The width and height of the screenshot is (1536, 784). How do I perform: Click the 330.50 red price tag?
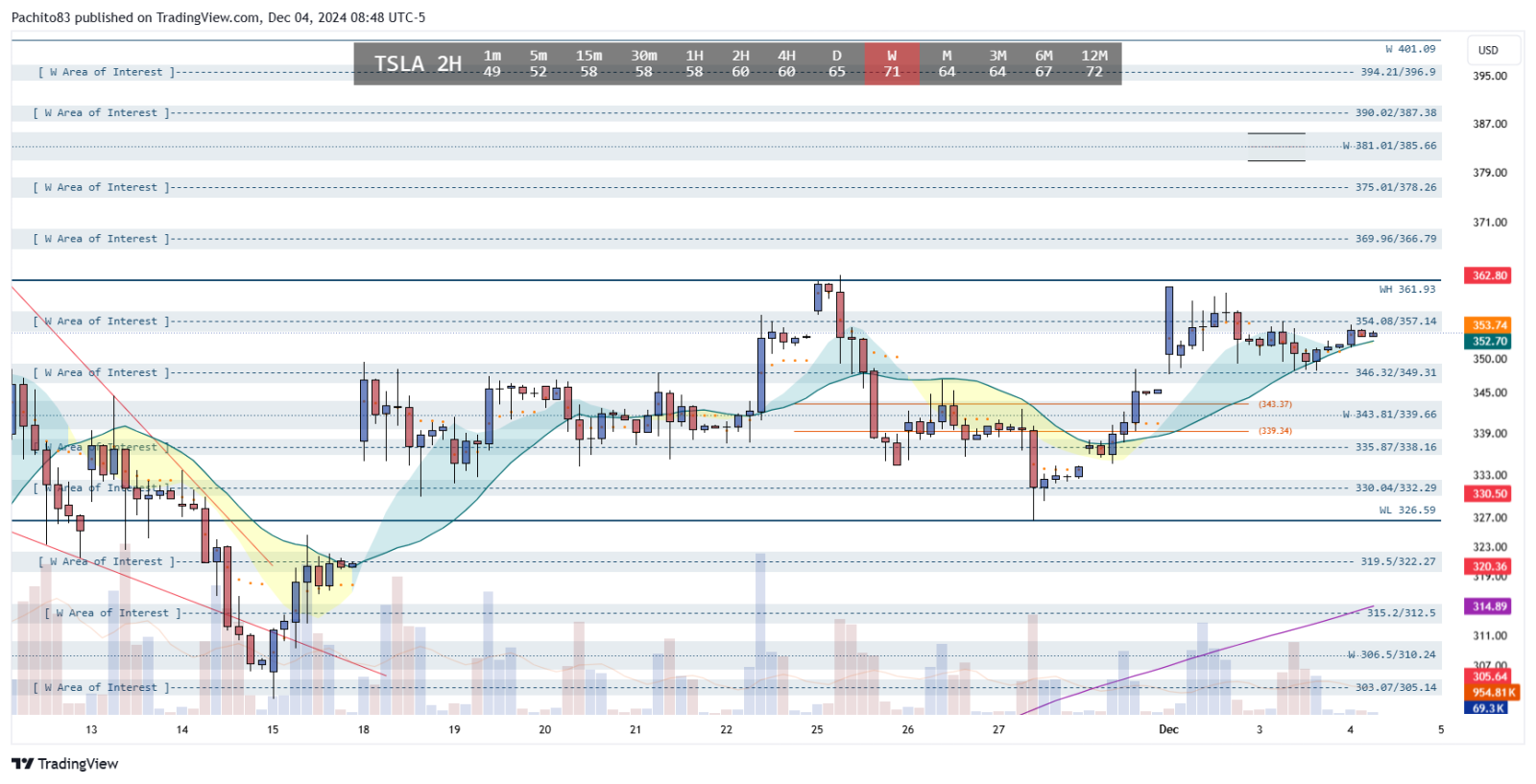click(x=1489, y=493)
